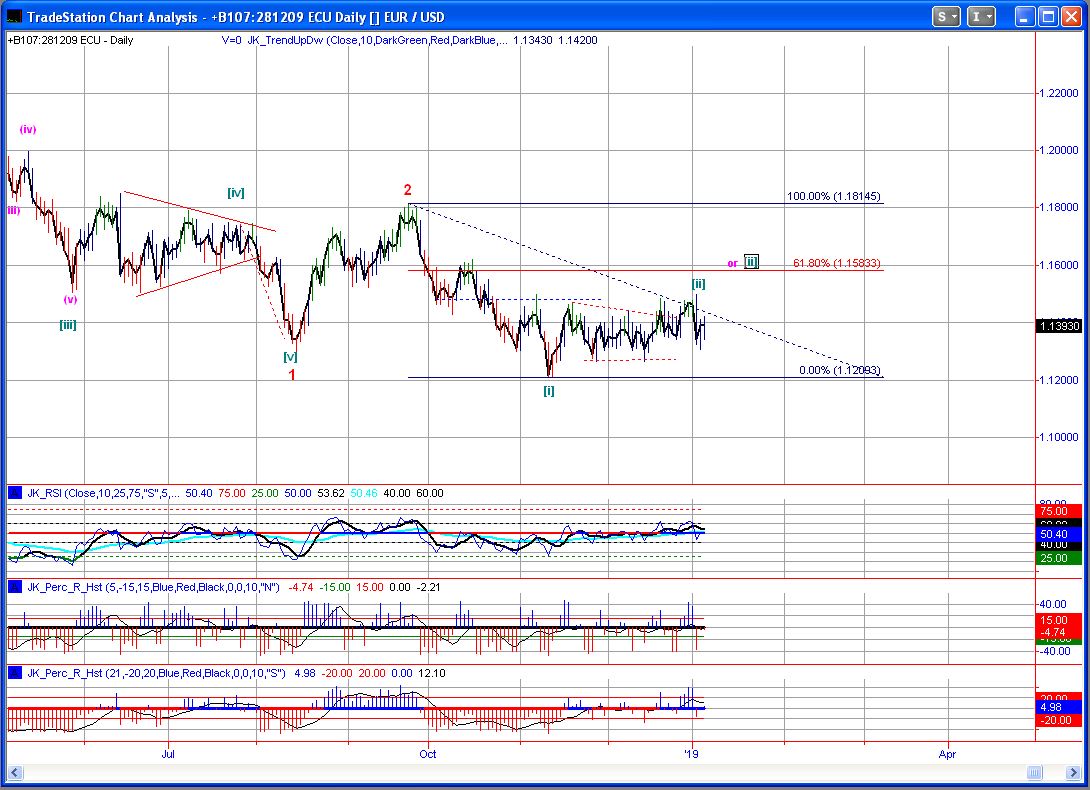Click the RSI axis tag 50.40
This screenshot has height=790, width=1090.
pos(1059,534)
